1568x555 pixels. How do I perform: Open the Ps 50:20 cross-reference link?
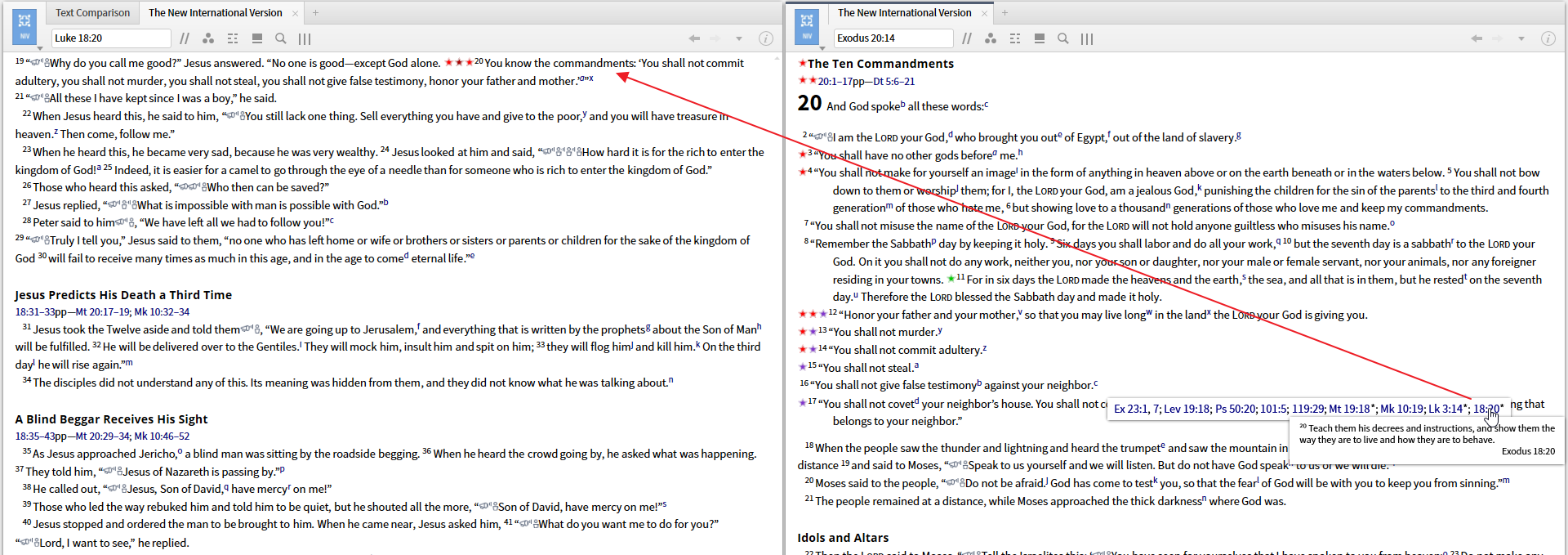point(1236,409)
